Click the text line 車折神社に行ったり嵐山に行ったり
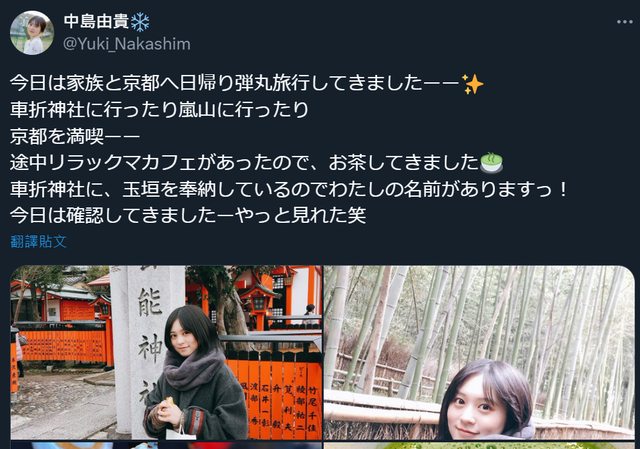This screenshot has height=449, width=640. (159, 110)
